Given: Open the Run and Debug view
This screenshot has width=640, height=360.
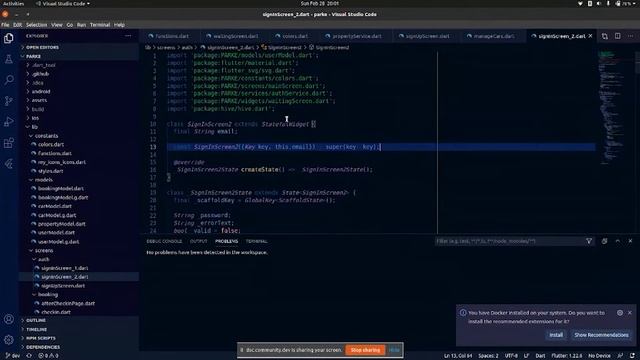Looking at the screenshot, I should point(9,122).
